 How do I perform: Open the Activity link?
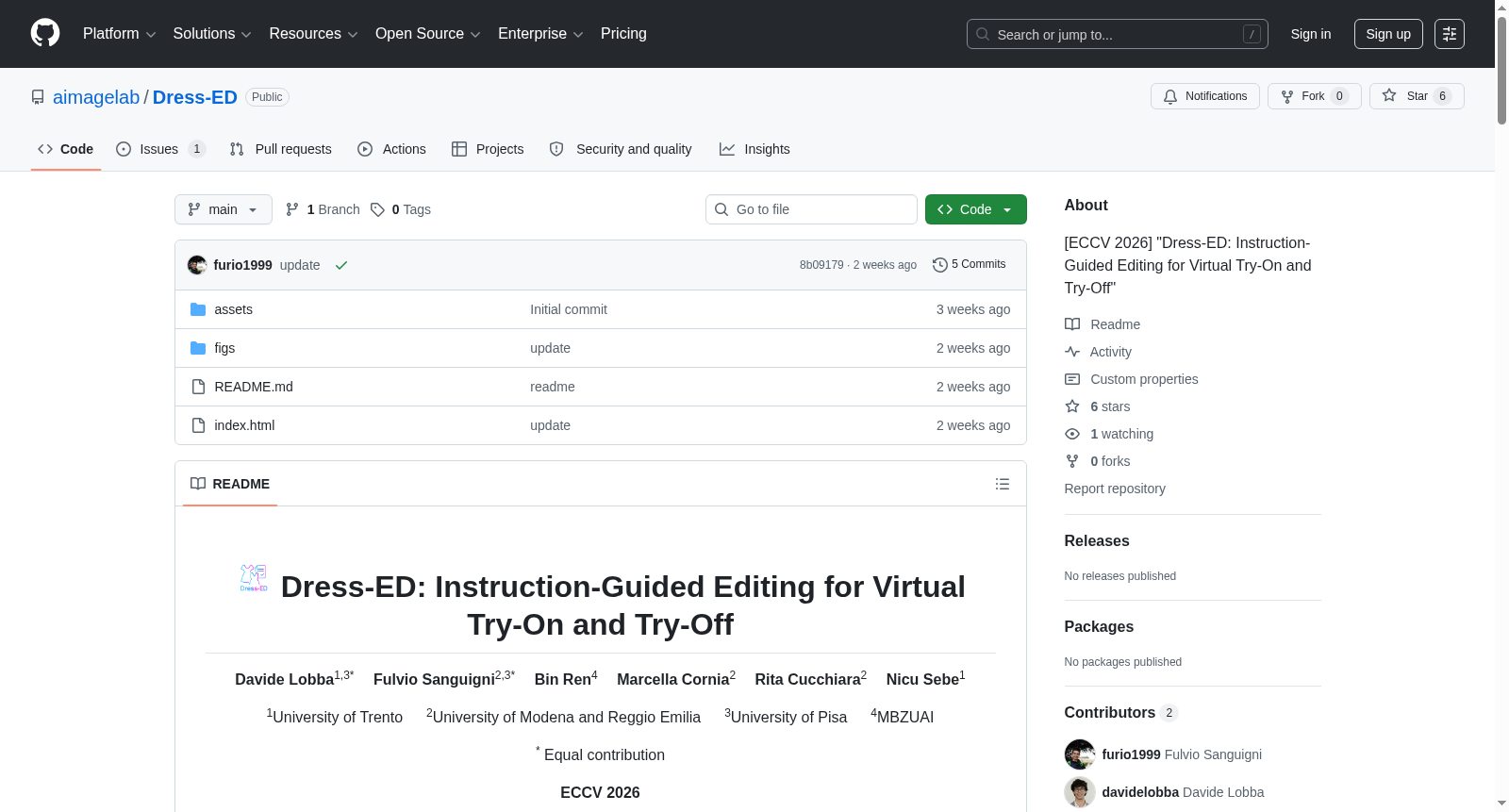(1098, 352)
